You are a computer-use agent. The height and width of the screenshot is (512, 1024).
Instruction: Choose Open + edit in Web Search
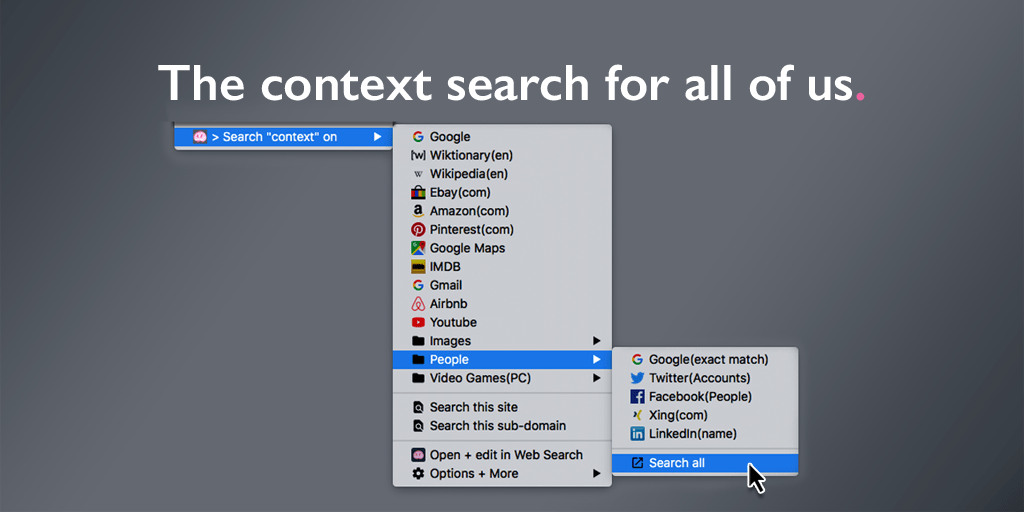click(x=502, y=455)
